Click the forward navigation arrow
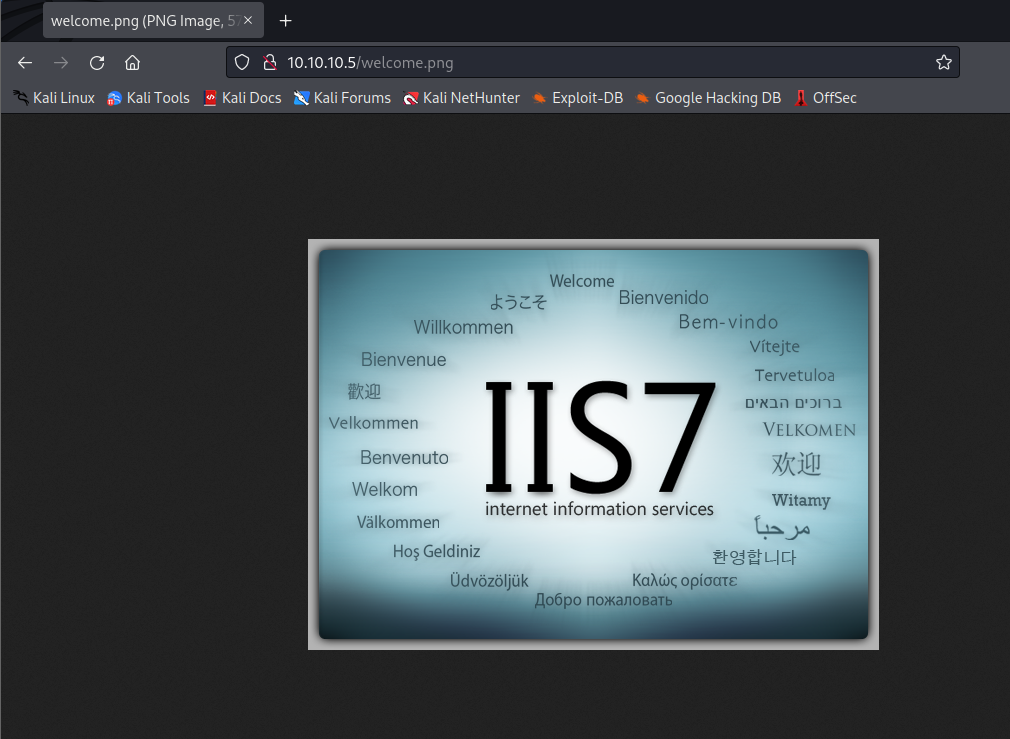1010x739 pixels. (61, 62)
